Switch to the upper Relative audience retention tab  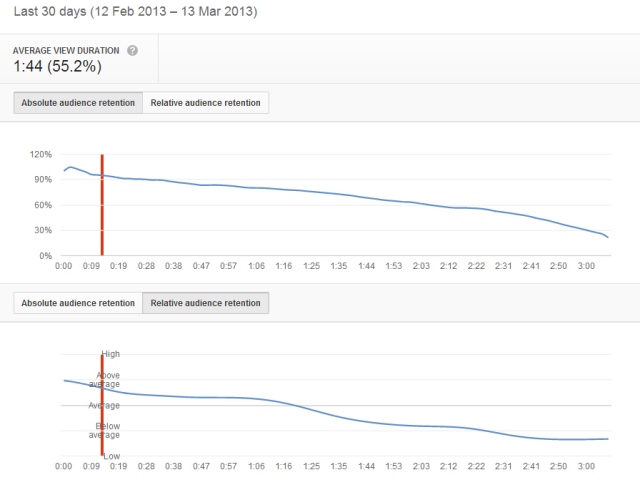[x=206, y=103]
